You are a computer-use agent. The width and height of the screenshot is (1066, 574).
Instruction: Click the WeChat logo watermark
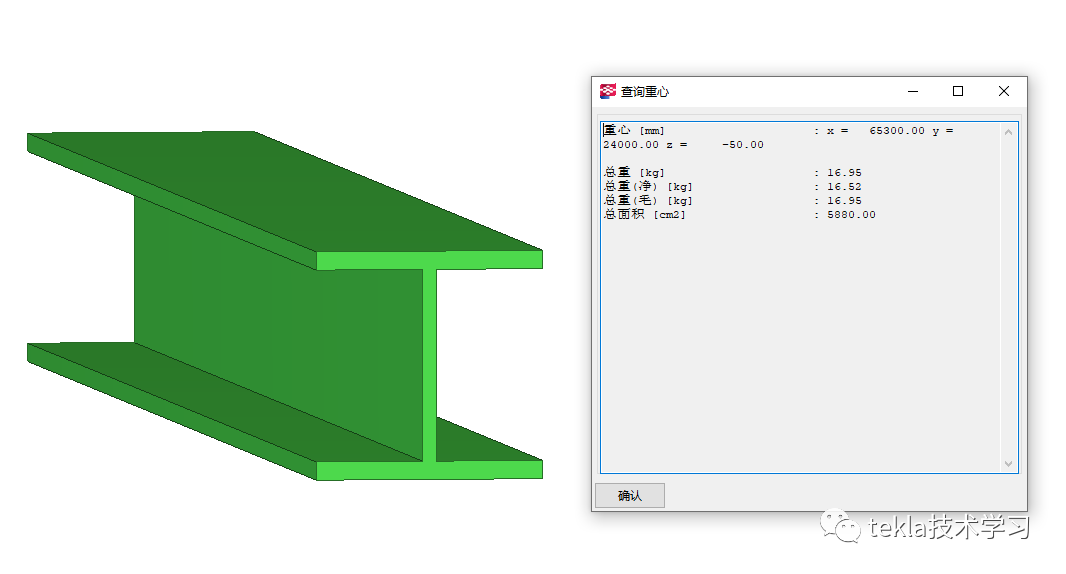click(840, 526)
